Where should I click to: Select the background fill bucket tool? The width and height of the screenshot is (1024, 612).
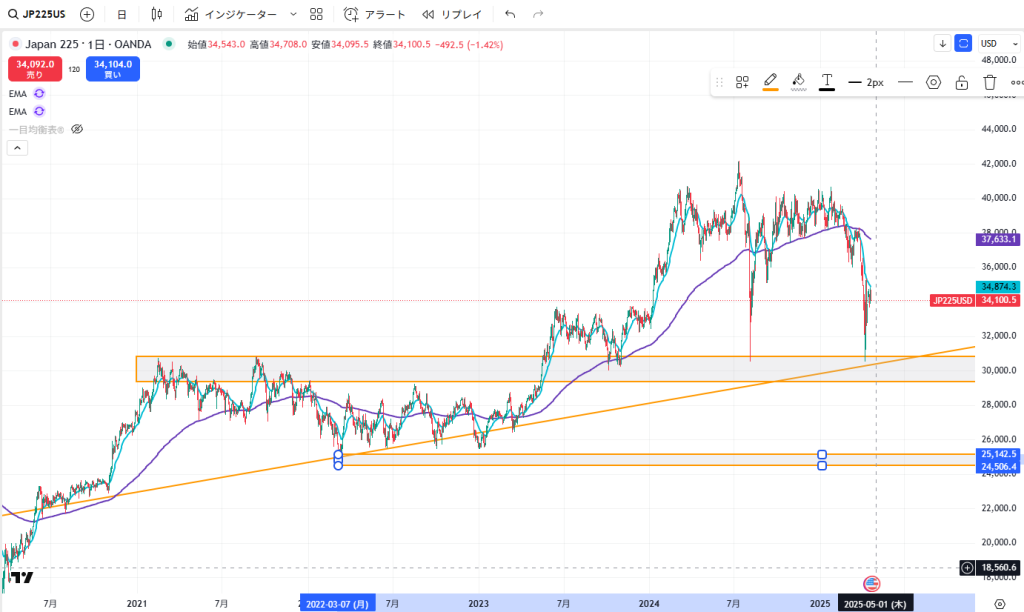coord(798,82)
